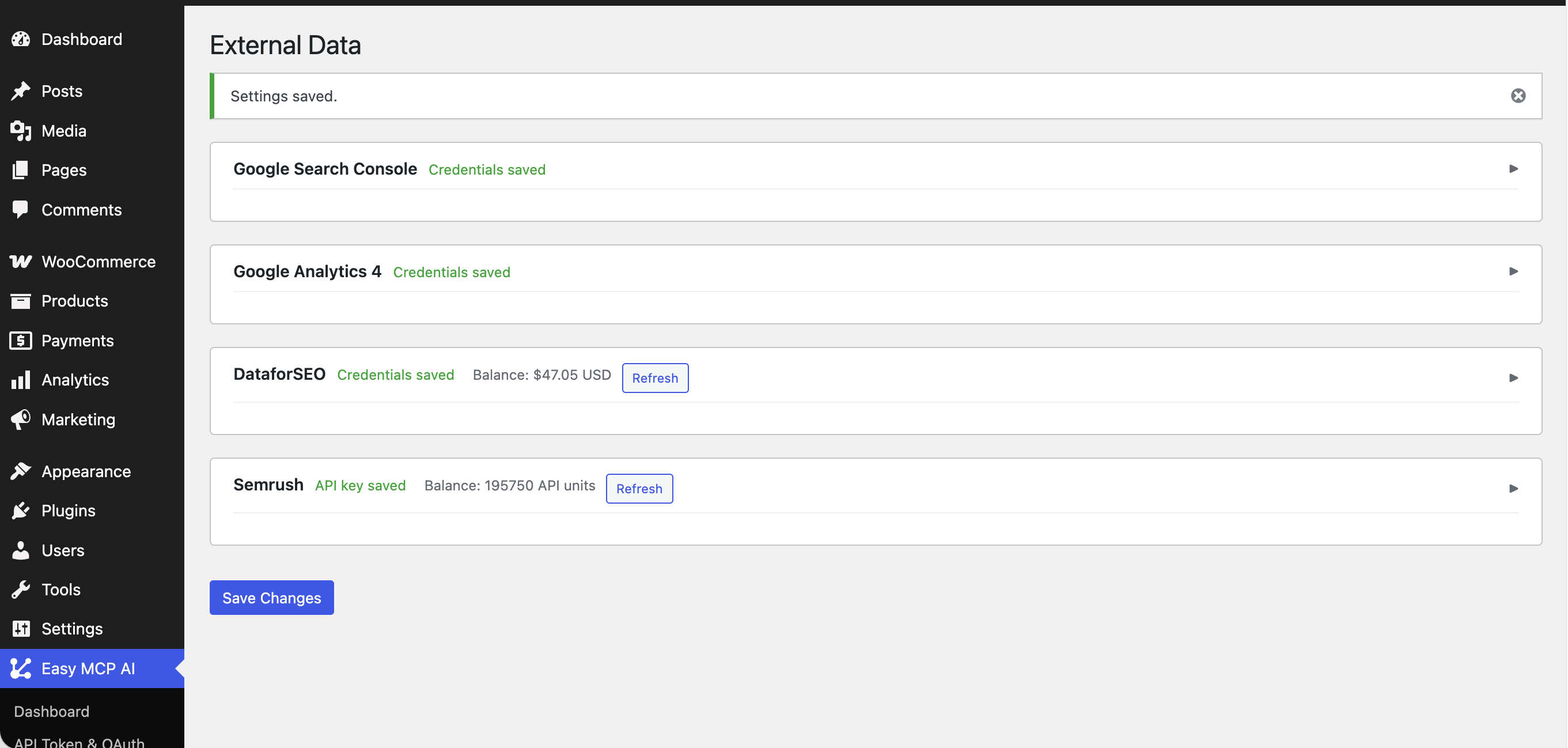
Task: Click the 'API key saved' status text
Action: pos(361,485)
